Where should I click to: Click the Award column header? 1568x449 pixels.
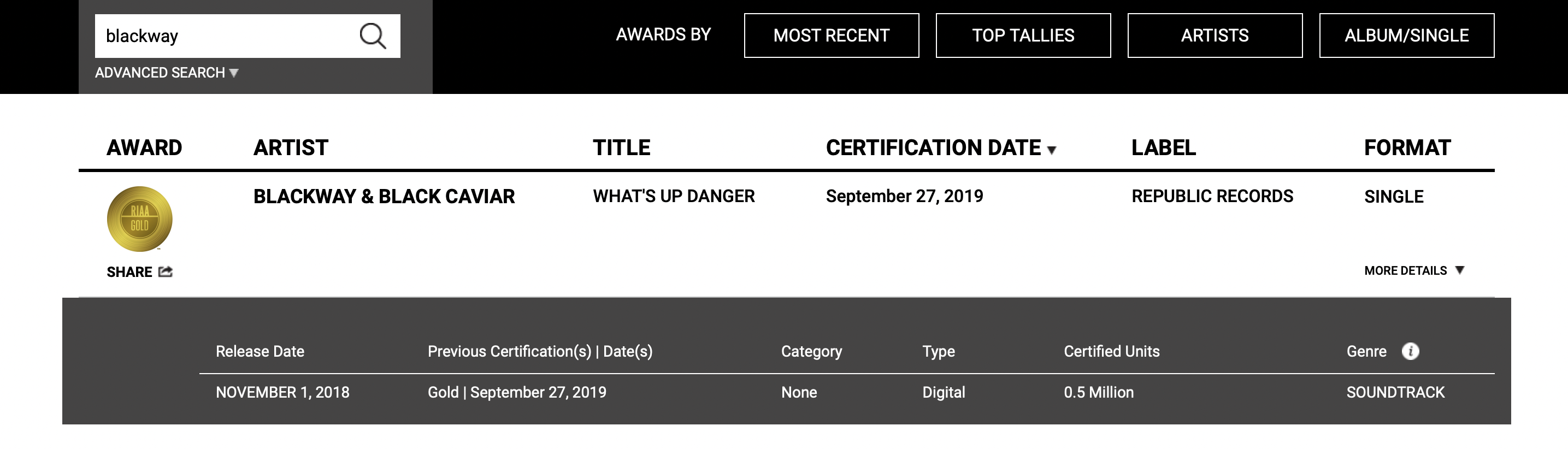[144, 147]
